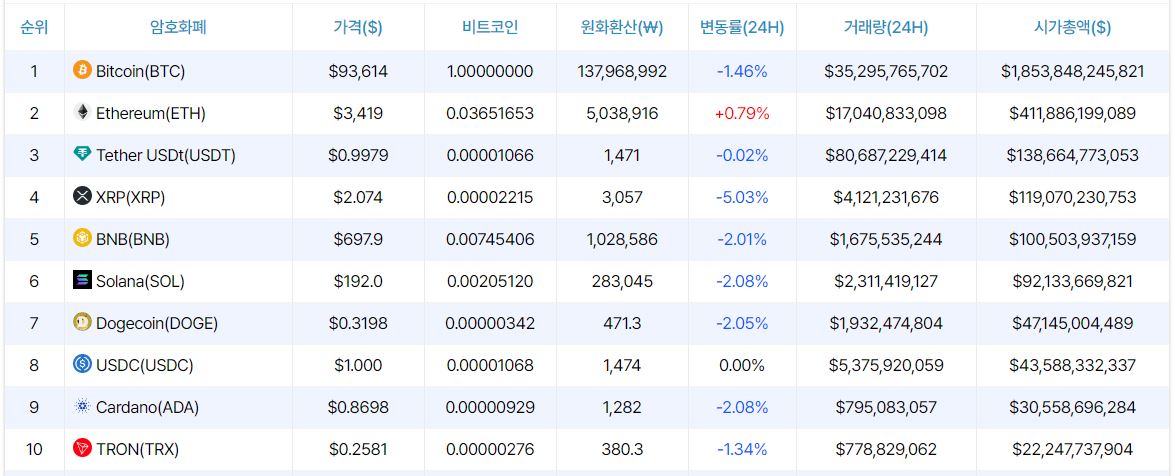The image size is (1174, 476).
Task: Click Tether volume $80,687,229,414
Action: tap(886, 155)
